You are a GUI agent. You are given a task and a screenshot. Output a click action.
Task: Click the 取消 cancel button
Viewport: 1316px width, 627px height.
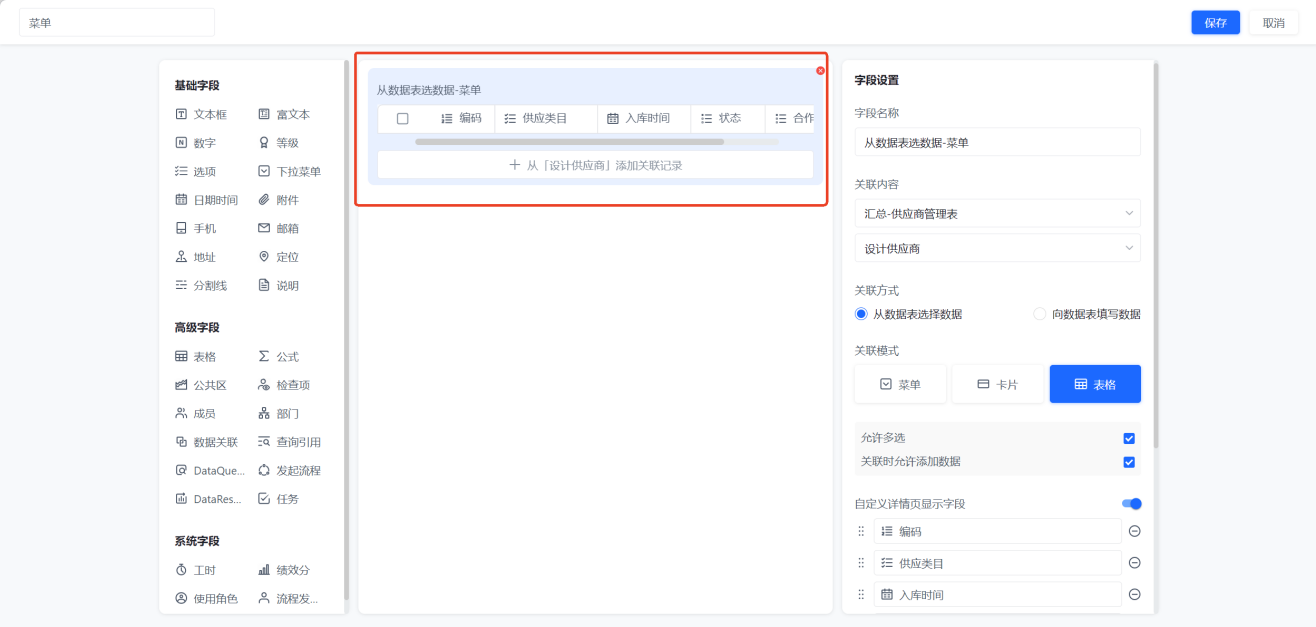(x=1273, y=23)
